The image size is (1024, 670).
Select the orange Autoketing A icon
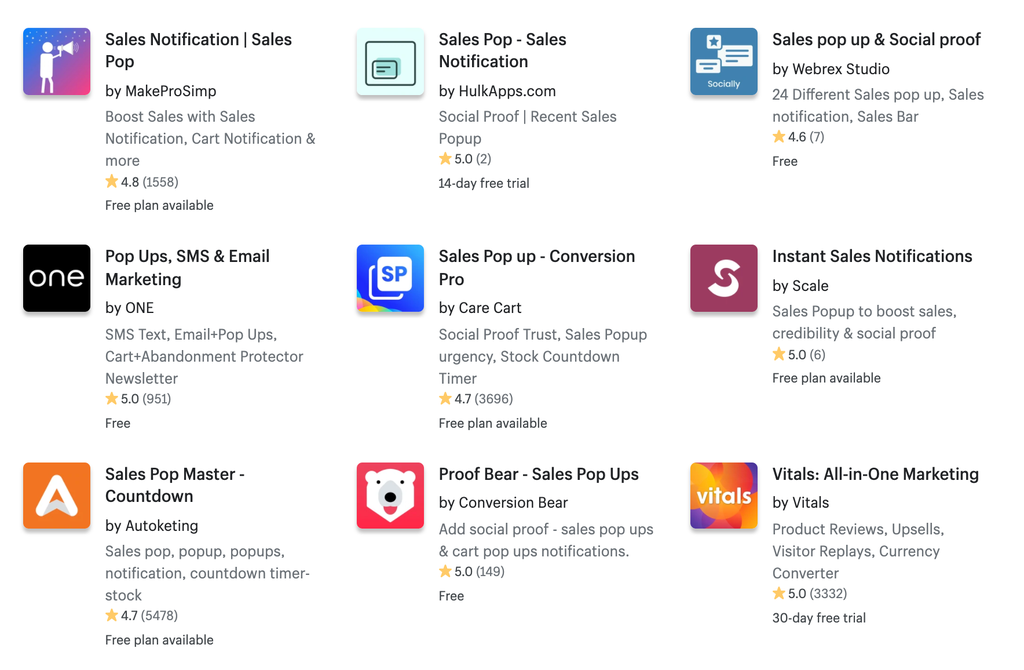coord(57,496)
